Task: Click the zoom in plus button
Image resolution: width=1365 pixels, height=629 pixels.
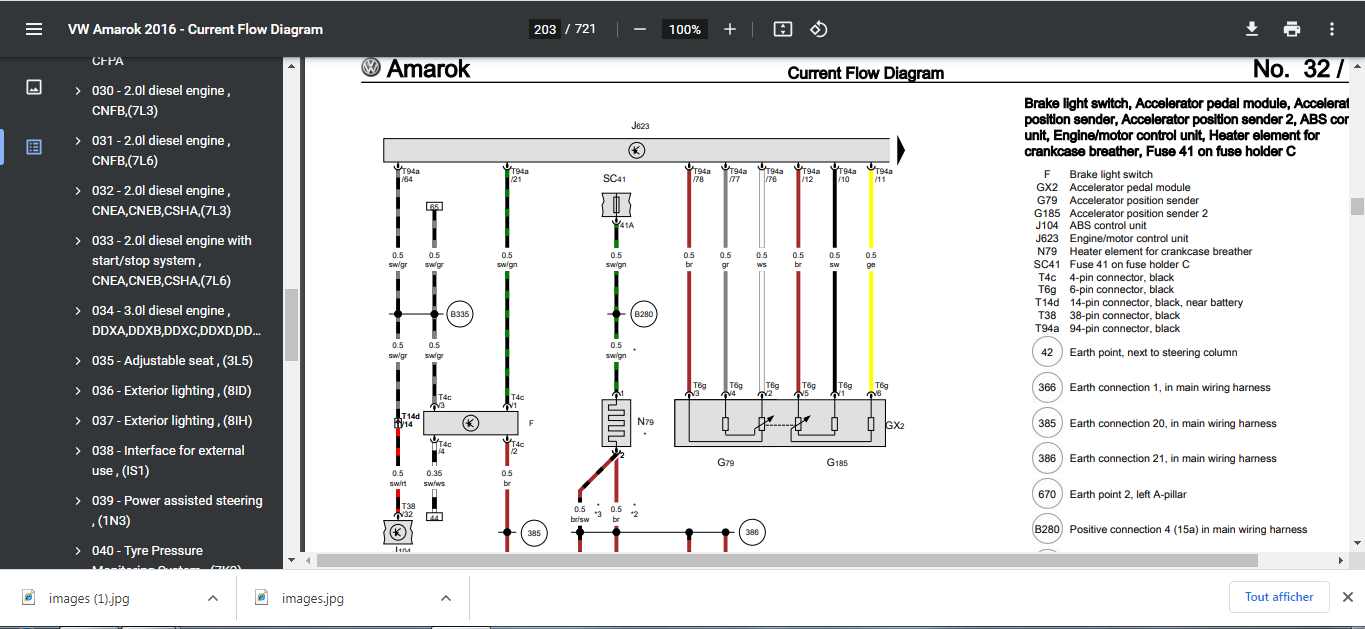Action: [x=730, y=29]
